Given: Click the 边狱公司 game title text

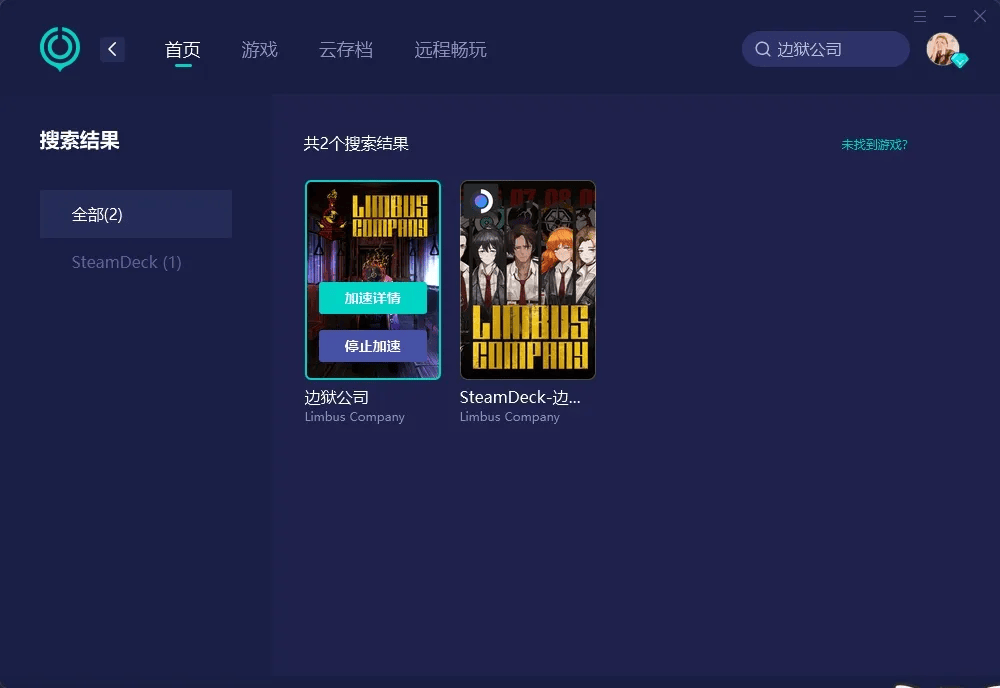Looking at the screenshot, I should pos(337,397).
